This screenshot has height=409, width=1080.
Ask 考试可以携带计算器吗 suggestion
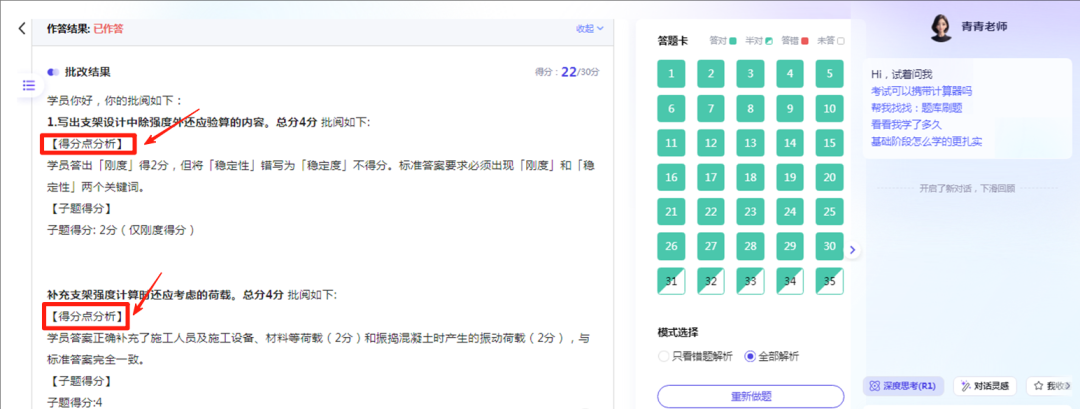pyautogui.click(x=921, y=91)
